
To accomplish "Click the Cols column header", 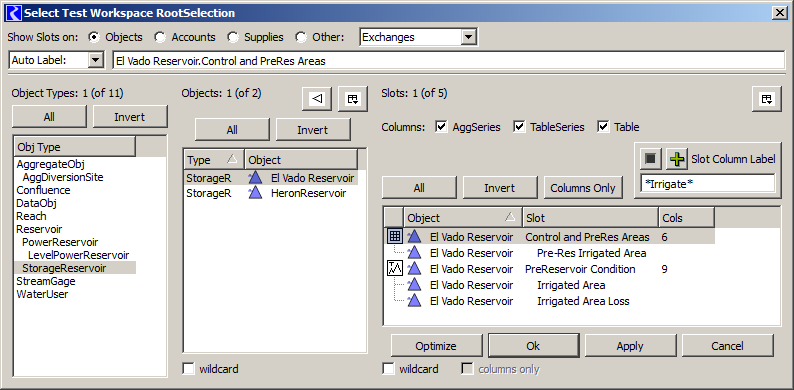I will [686, 218].
